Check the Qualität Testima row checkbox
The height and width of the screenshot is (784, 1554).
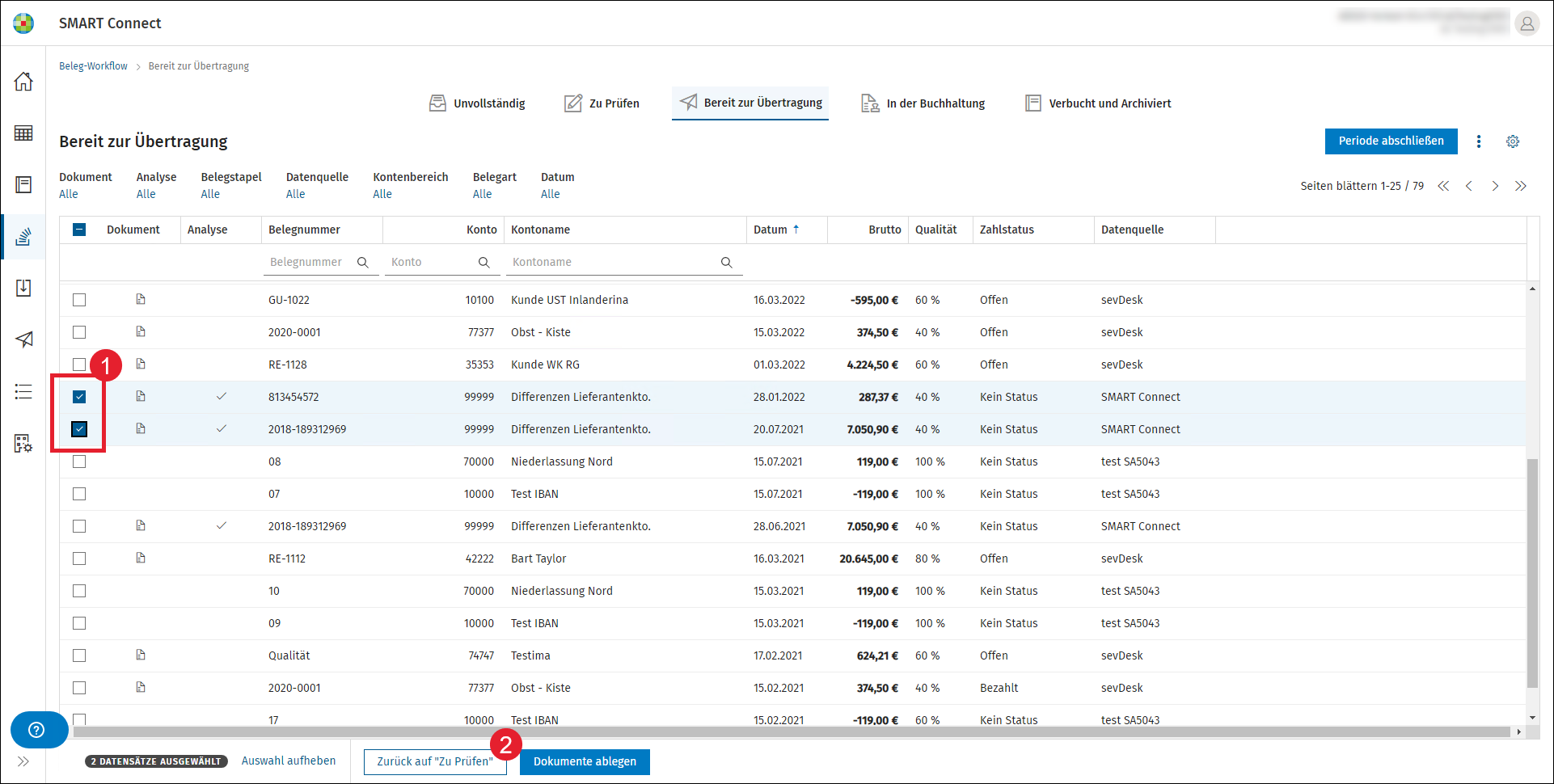pos(79,655)
